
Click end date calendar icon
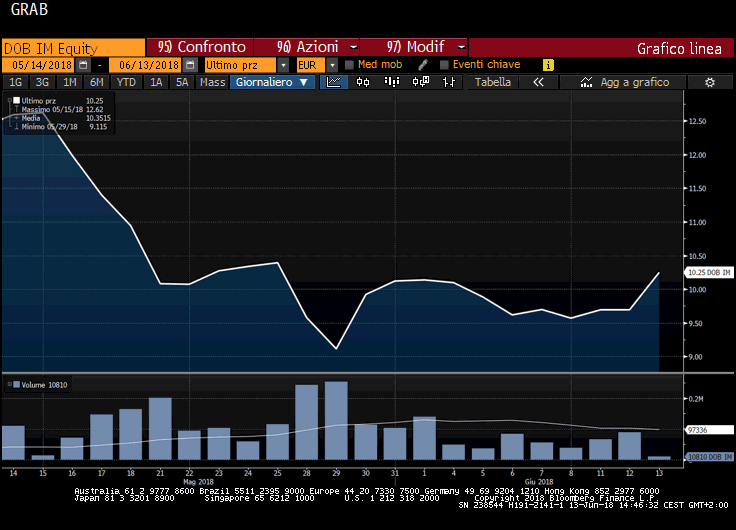[x=189, y=65]
